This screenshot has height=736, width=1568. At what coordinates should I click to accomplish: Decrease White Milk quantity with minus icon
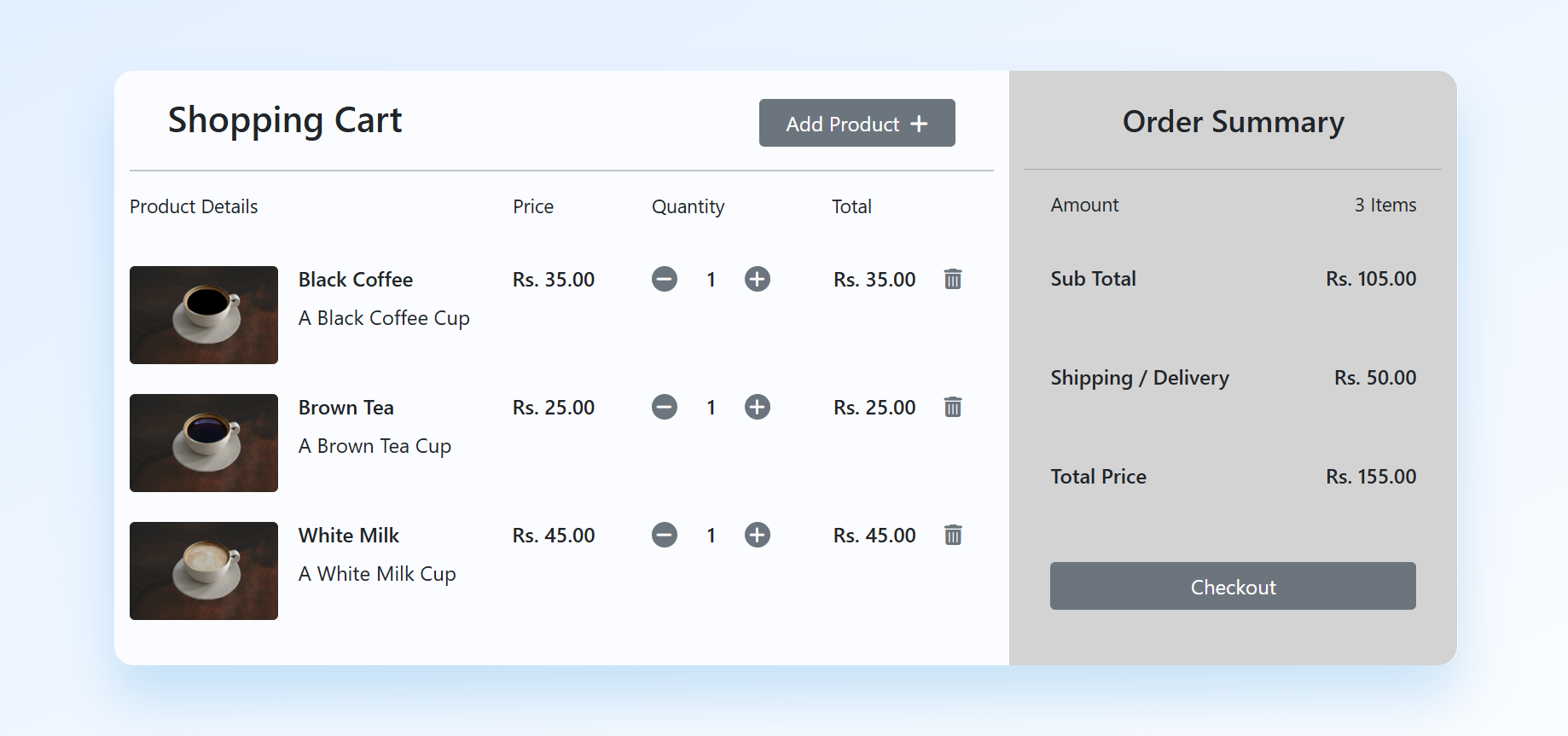[665, 535]
